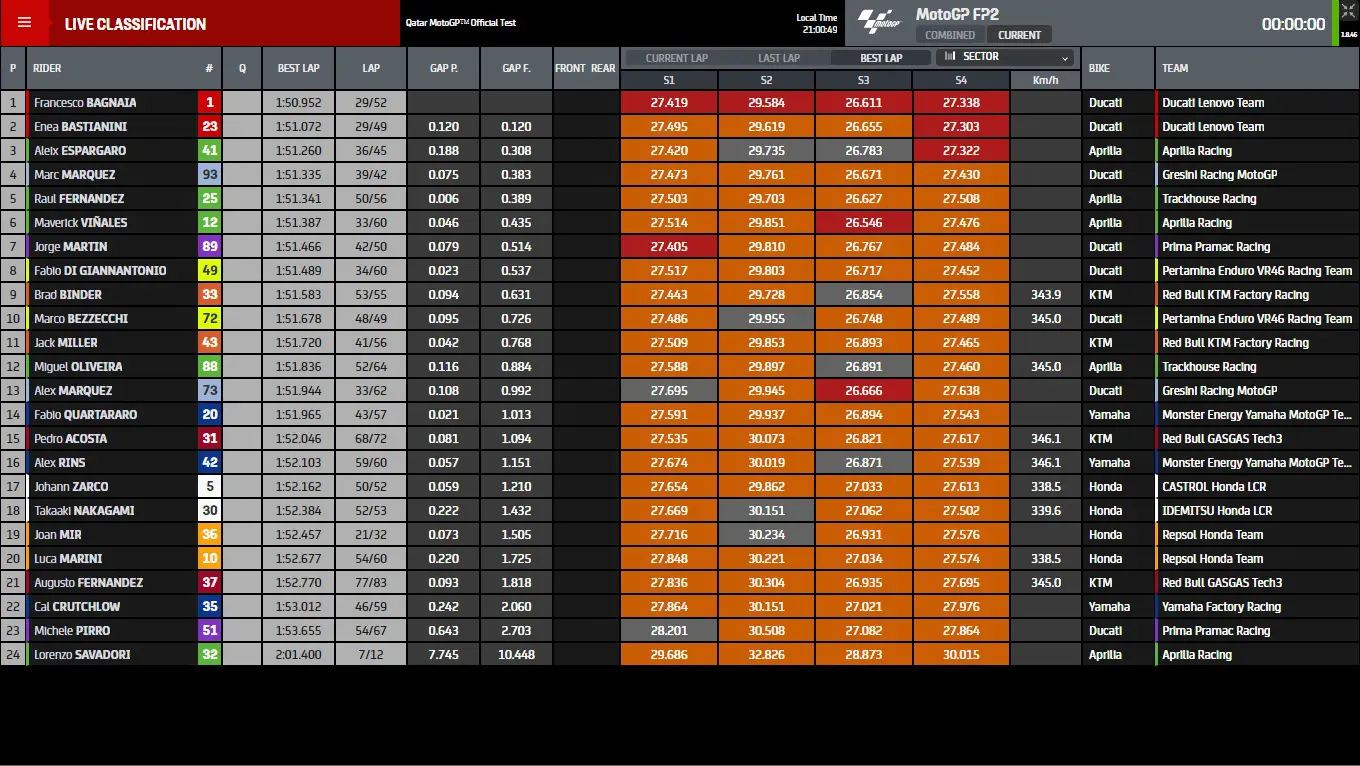Click the Q column header
This screenshot has height=766, width=1360.
pyautogui.click(x=242, y=68)
